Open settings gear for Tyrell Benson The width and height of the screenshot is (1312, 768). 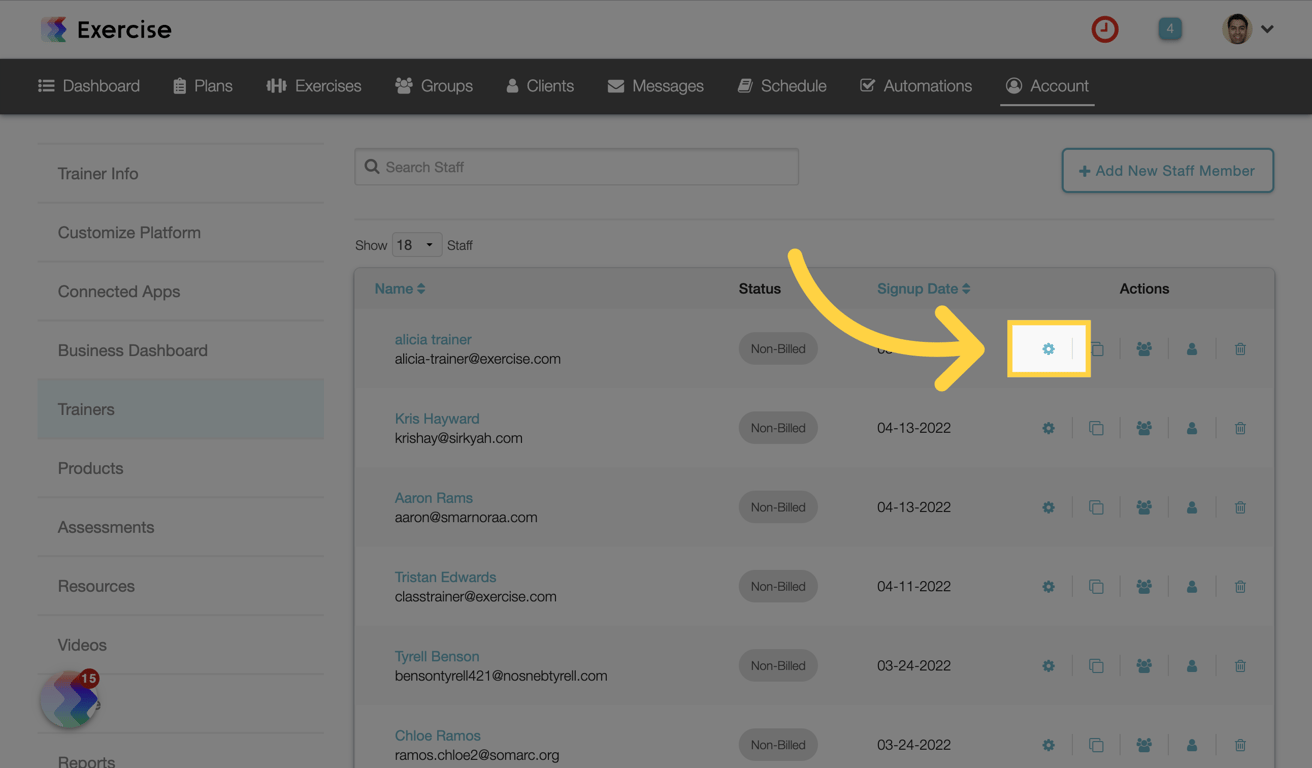pyautogui.click(x=1048, y=666)
